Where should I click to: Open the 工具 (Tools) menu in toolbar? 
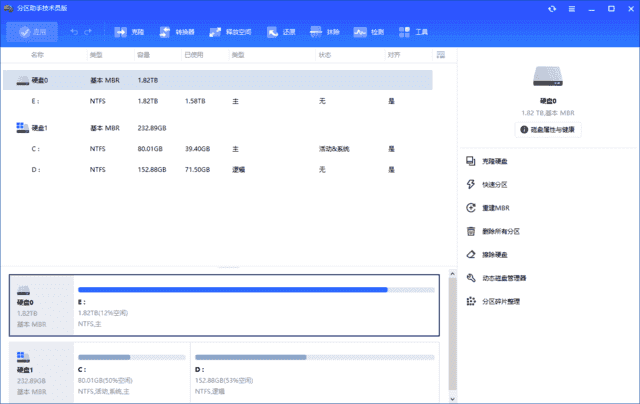[x=413, y=32]
